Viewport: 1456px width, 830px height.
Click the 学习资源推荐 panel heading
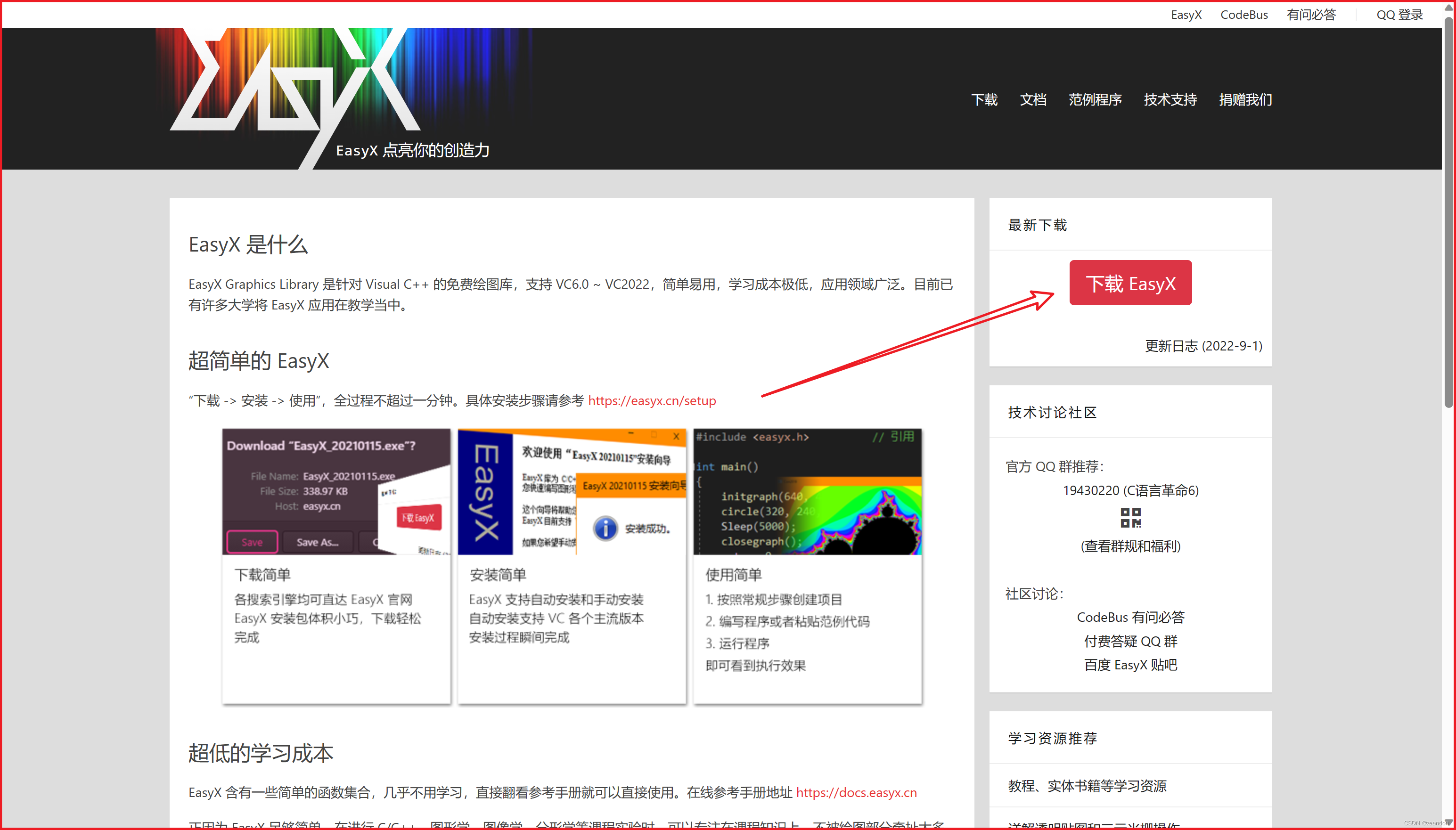coord(1052,738)
